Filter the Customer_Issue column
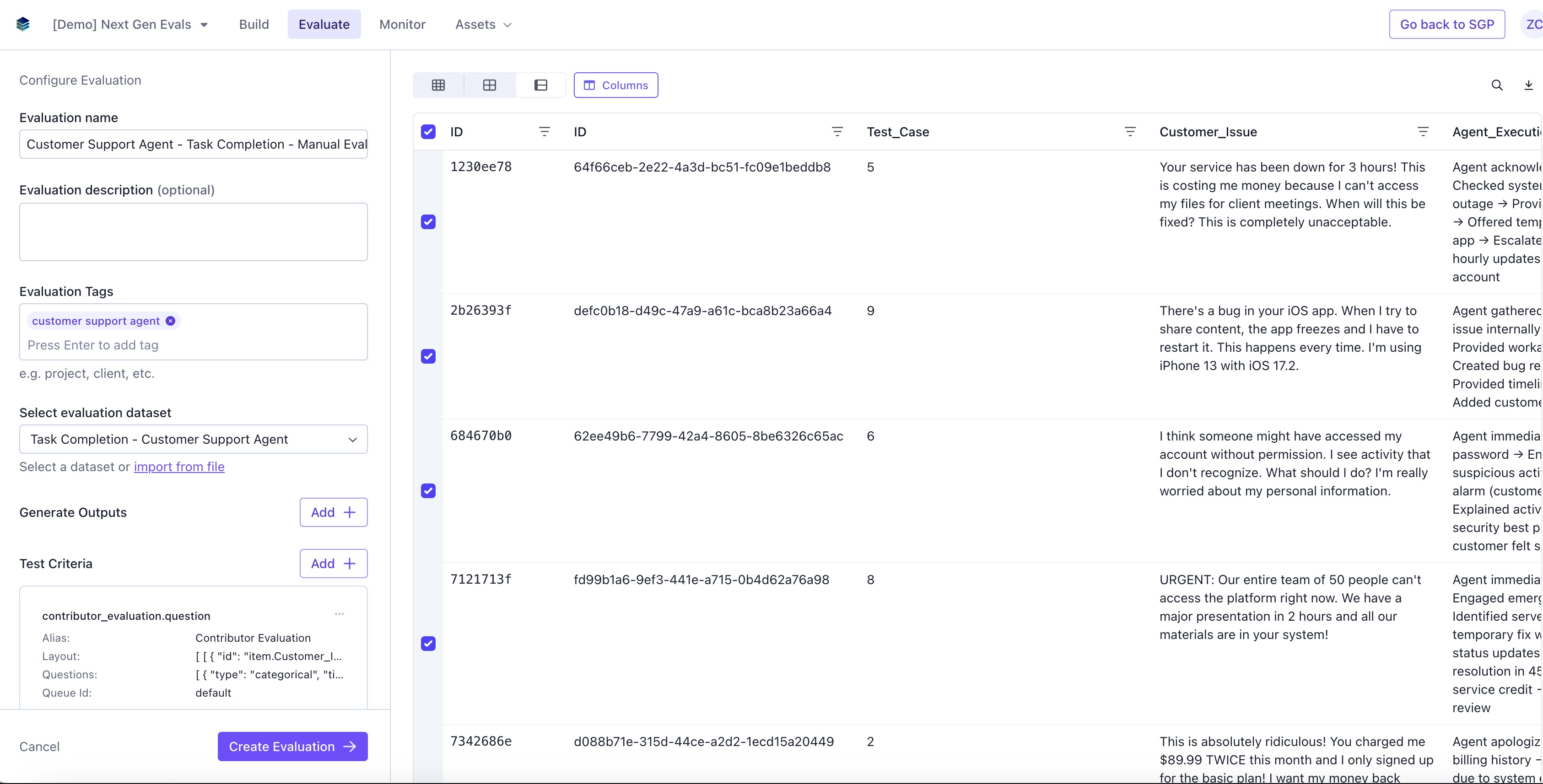Image resolution: width=1543 pixels, height=784 pixels. 1423,132
